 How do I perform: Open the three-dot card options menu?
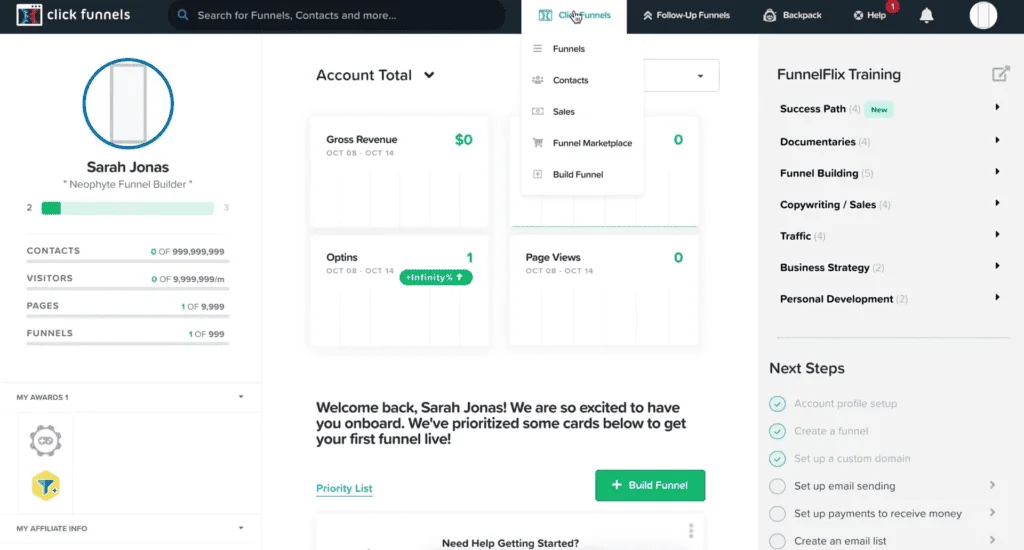(690, 530)
